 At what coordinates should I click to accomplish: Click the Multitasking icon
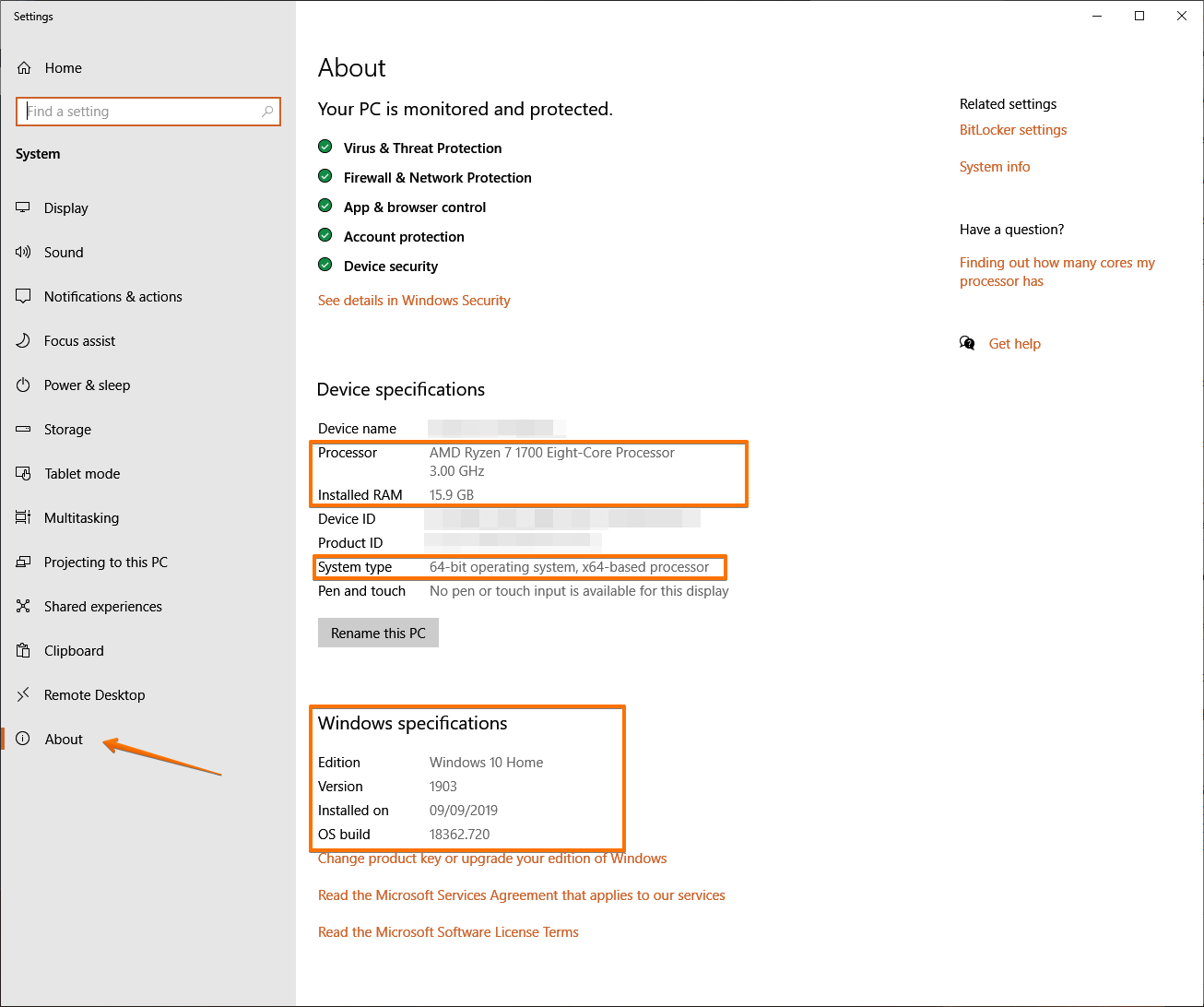pos(23,518)
